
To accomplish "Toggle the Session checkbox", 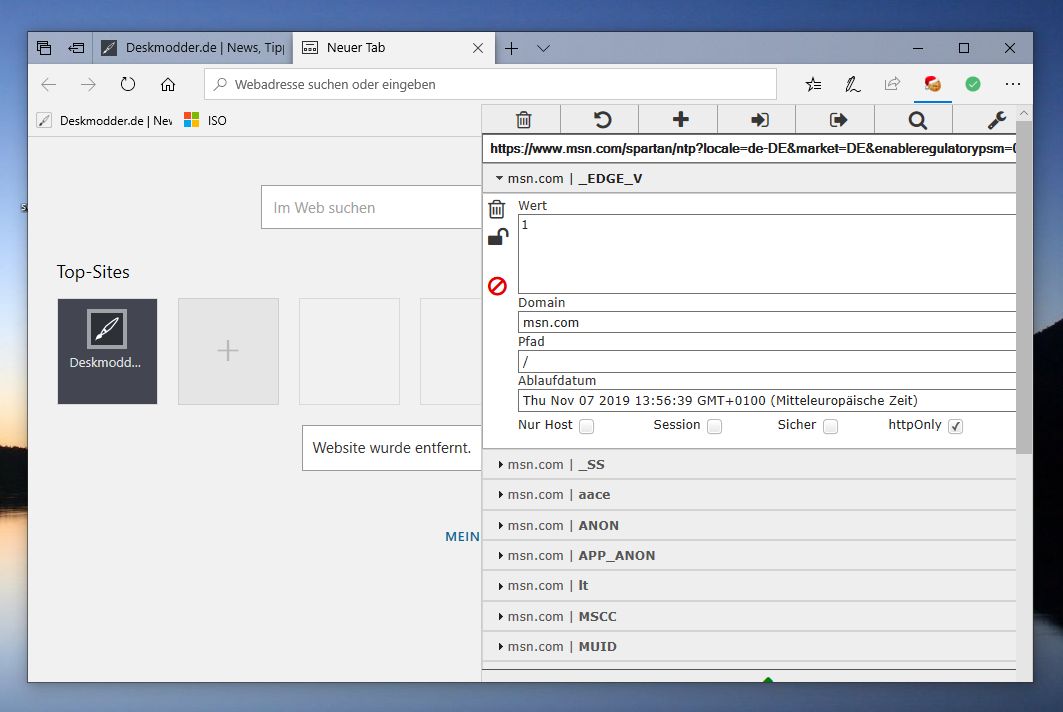I will click(x=714, y=426).
